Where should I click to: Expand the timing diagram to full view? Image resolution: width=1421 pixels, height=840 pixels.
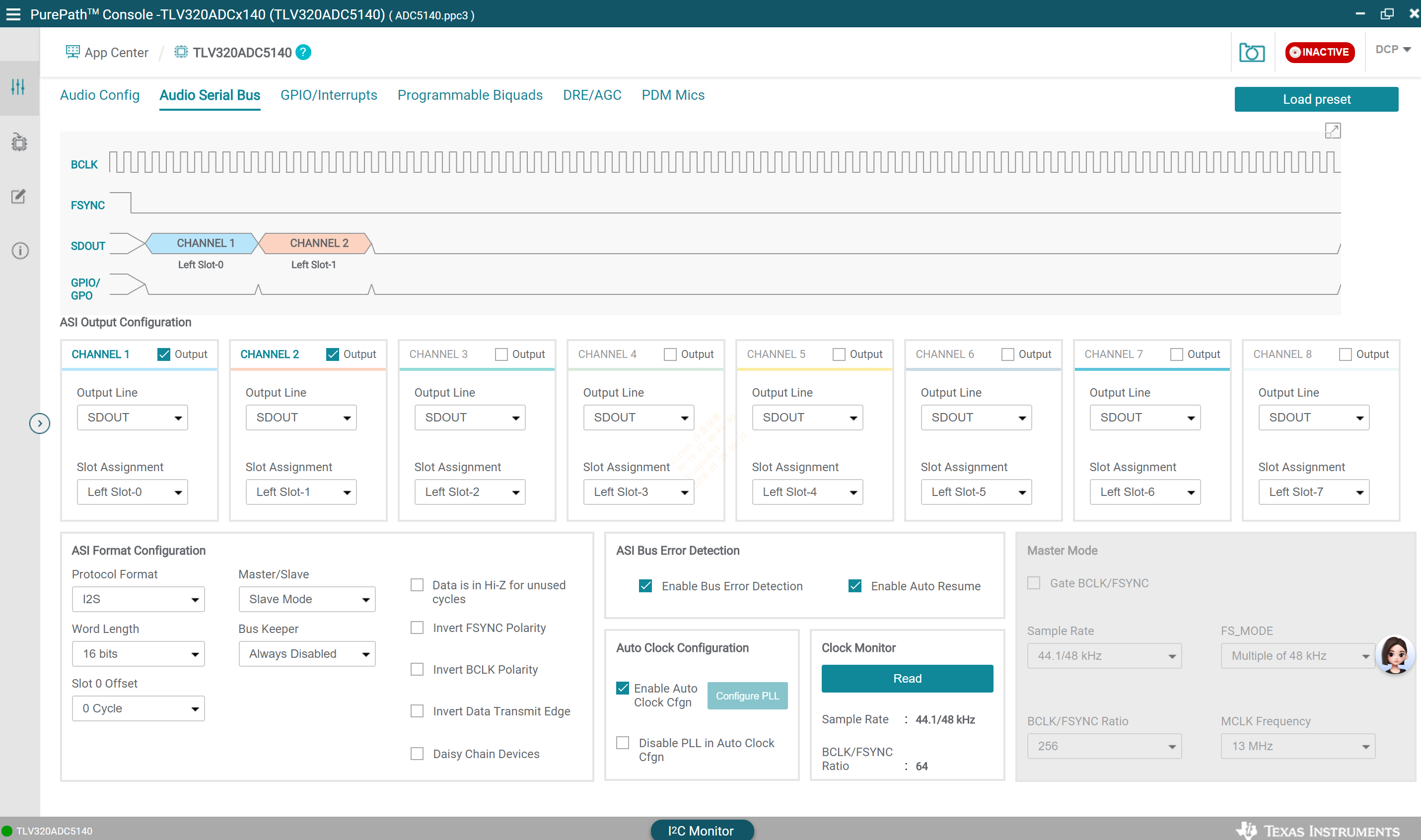coord(1332,131)
